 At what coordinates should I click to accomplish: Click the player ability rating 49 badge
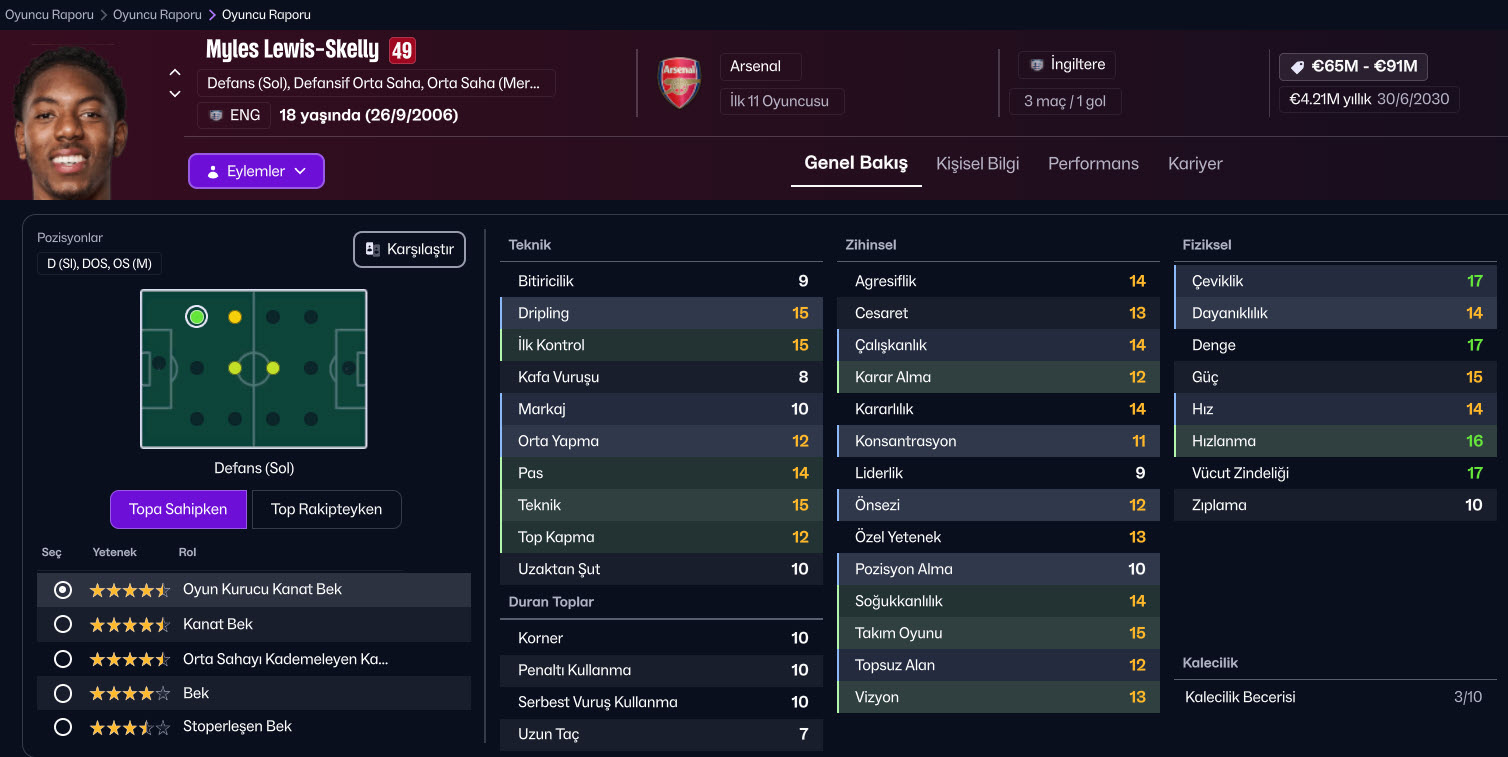pyautogui.click(x=402, y=50)
